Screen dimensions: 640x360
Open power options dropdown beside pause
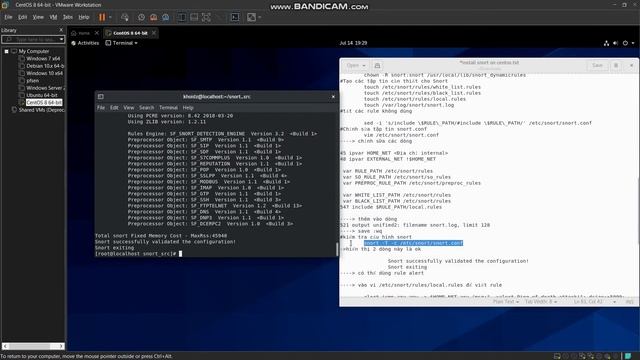click(x=110, y=17)
